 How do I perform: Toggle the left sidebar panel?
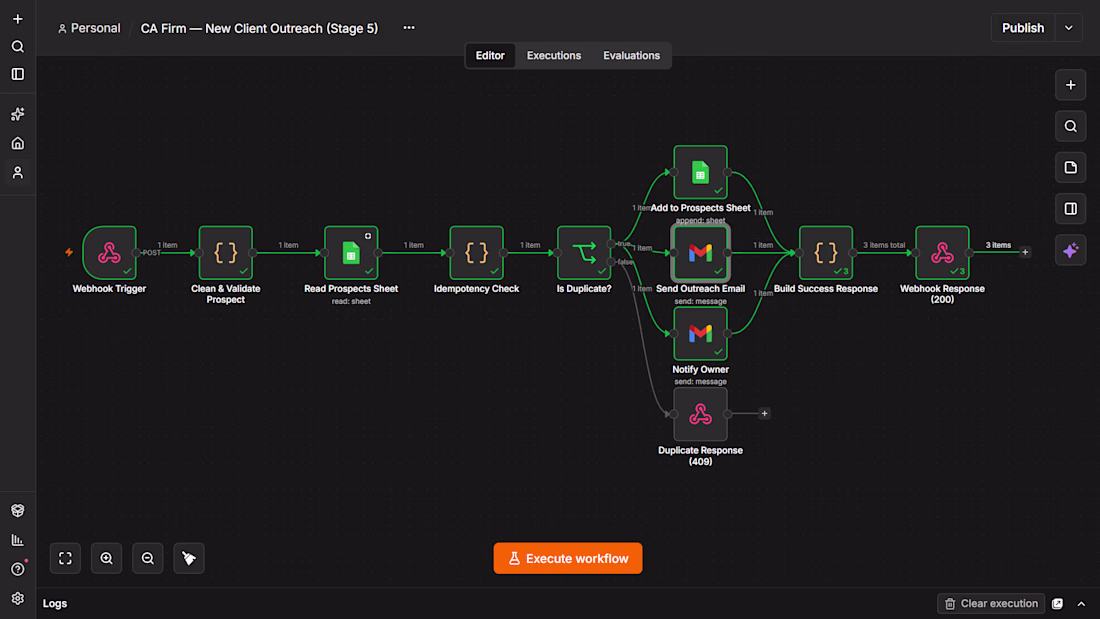pos(18,74)
